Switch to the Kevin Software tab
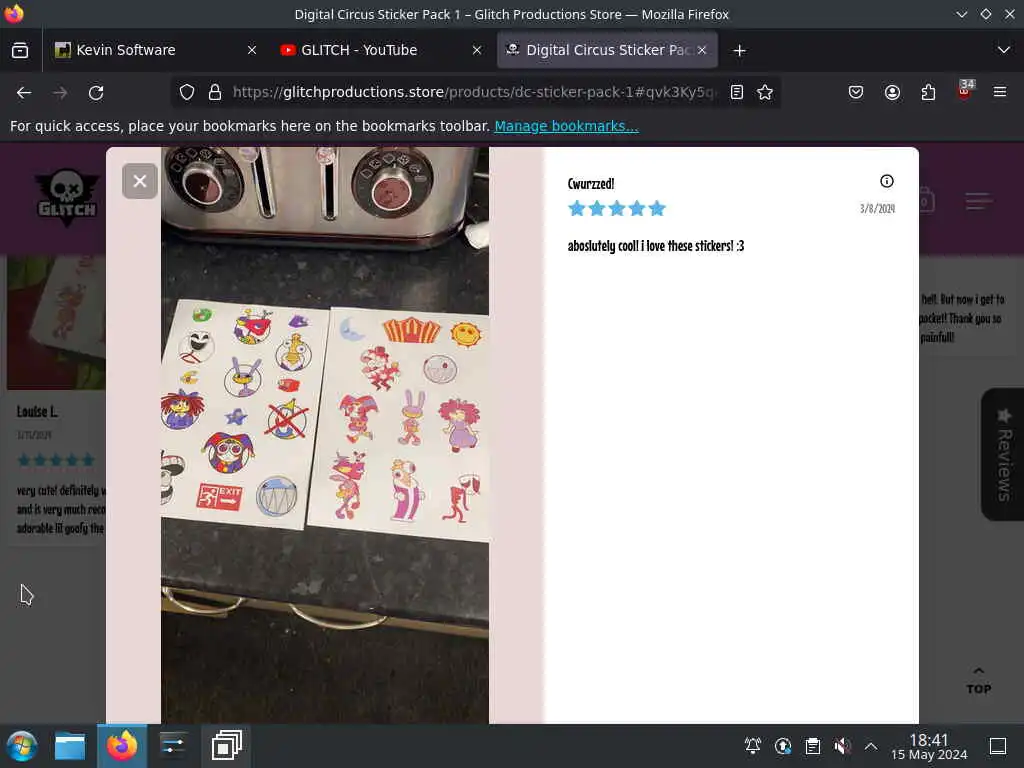Screen dimensions: 1024x768 [155, 50]
